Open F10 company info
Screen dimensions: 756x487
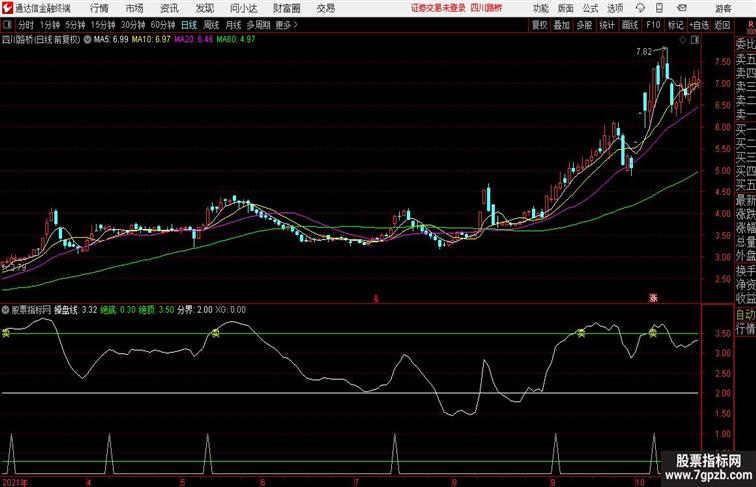tap(653, 25)
